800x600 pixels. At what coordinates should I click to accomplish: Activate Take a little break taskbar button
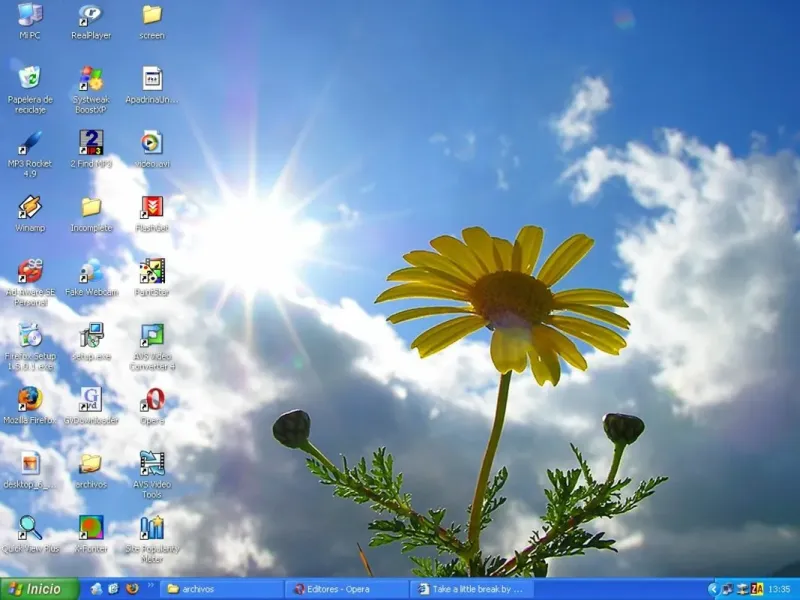472,589
